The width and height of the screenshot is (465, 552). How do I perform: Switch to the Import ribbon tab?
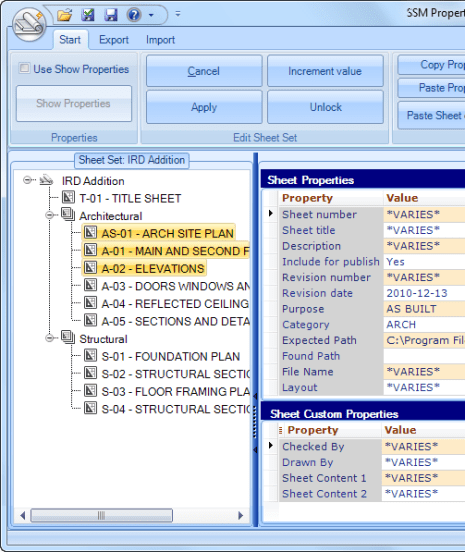(161, 40)
